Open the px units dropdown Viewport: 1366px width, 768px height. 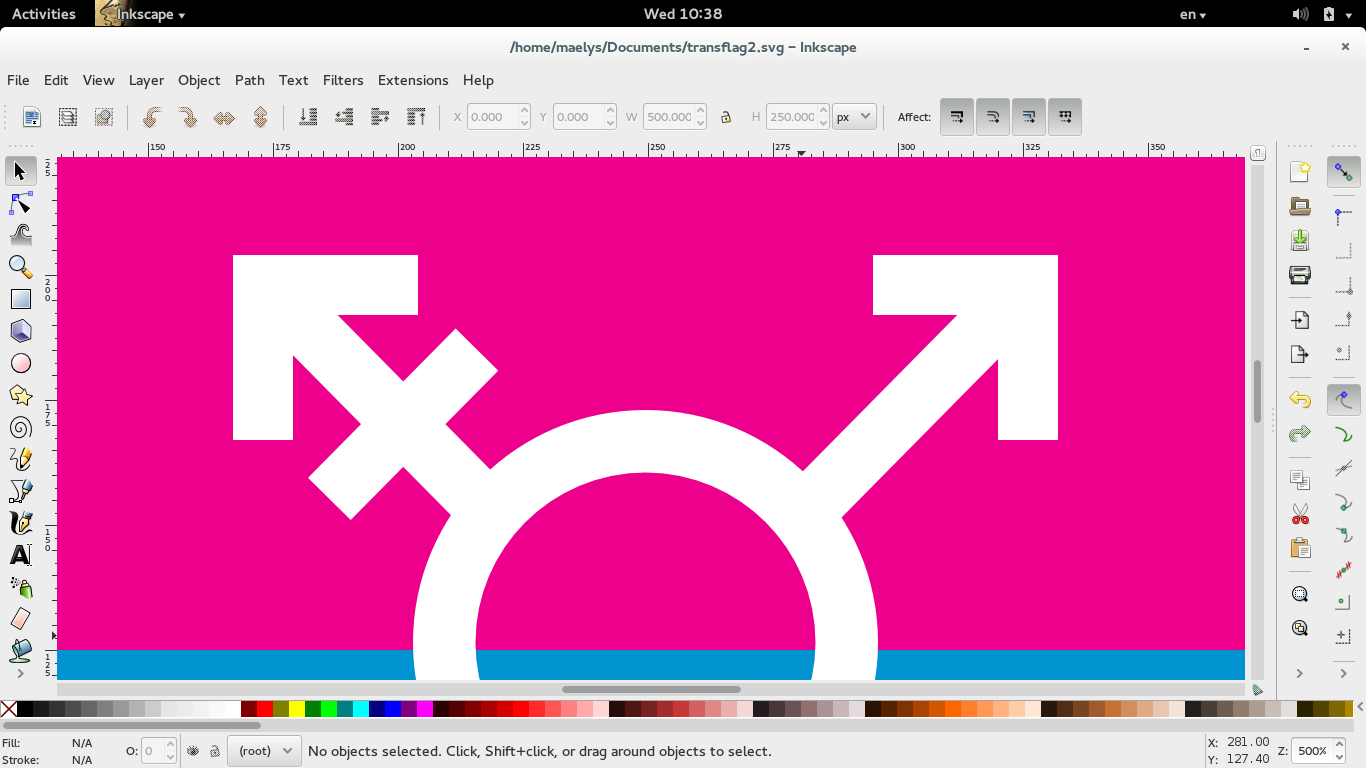click(855, 117)
